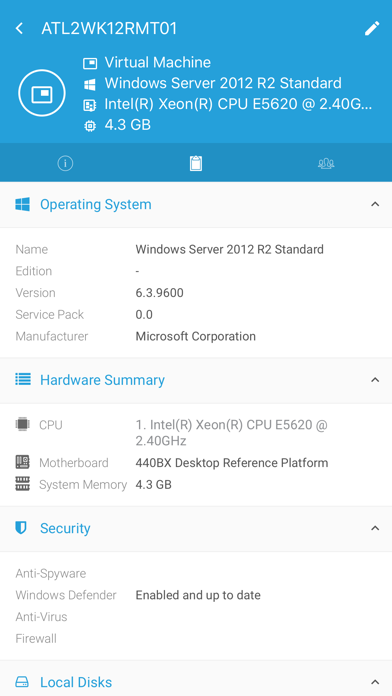392x696 pixels.
Task: Tap the CPU chip icon
Action: click(22, 424)
